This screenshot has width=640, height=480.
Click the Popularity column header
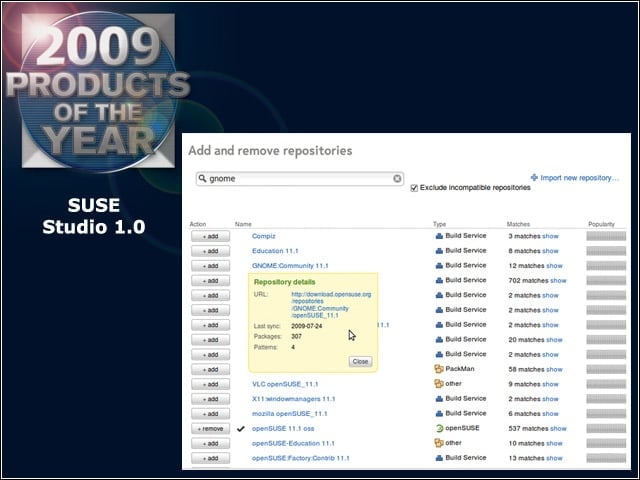coord(601,224)
